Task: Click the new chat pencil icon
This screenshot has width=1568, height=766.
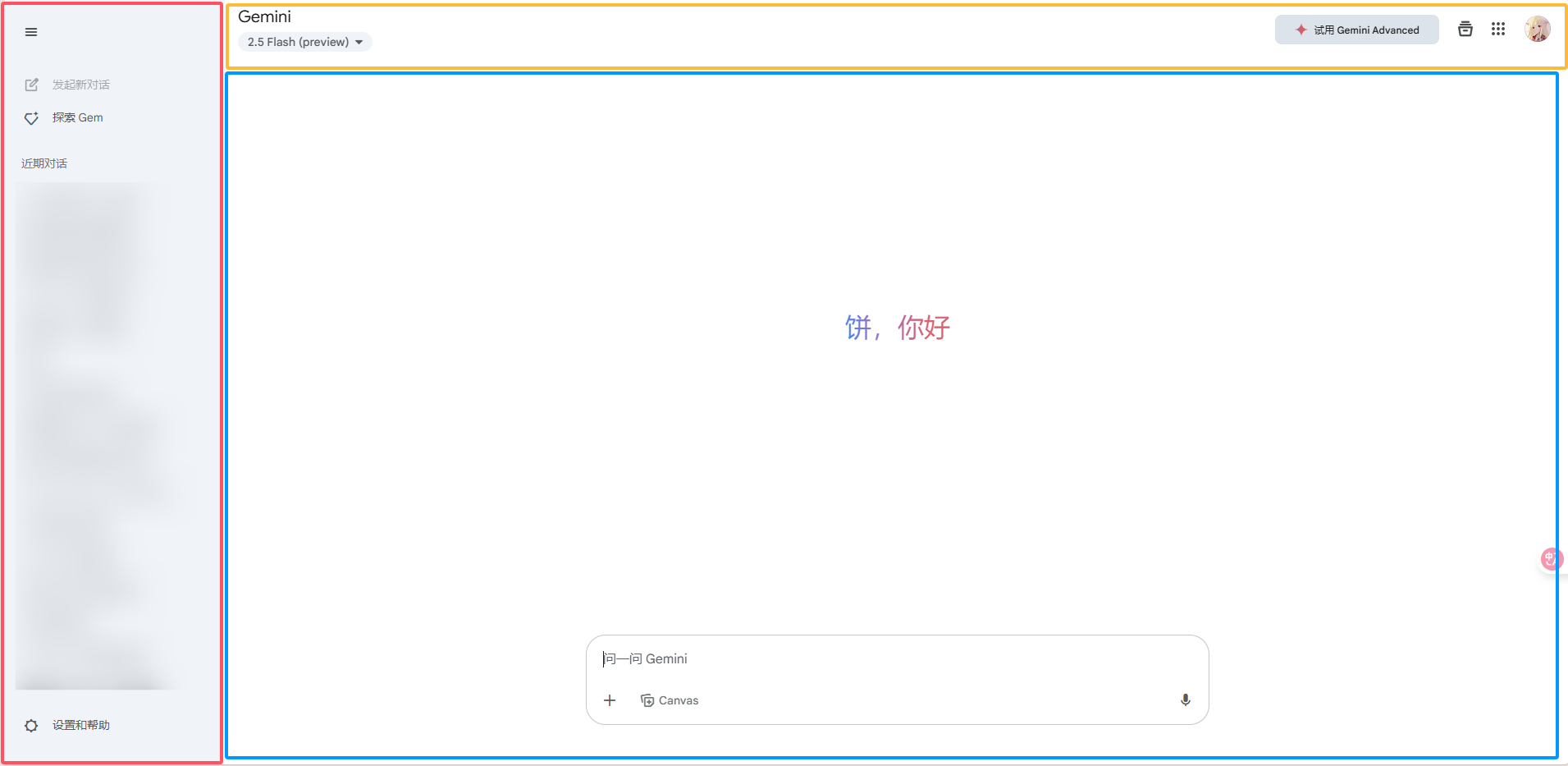Action: 31,85
